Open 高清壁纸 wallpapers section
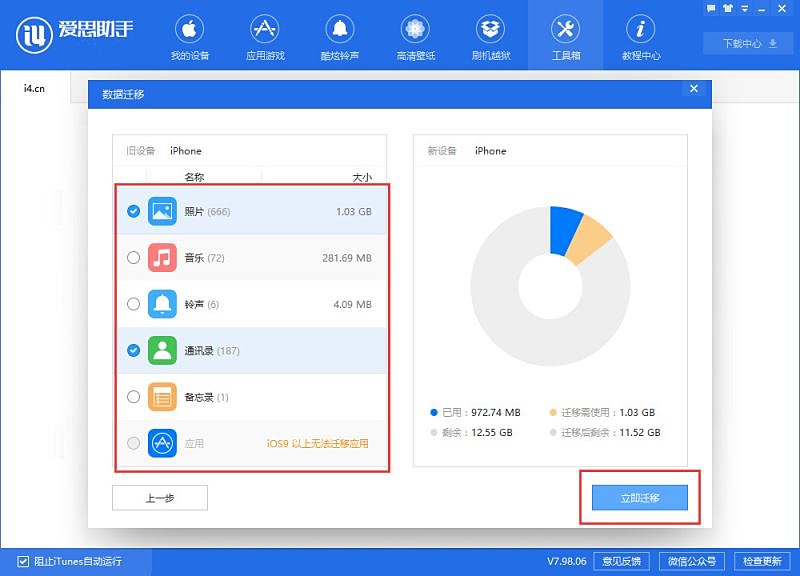Image resolution: width=800 pixels, height=576 pixels. (x=415, y=37)
